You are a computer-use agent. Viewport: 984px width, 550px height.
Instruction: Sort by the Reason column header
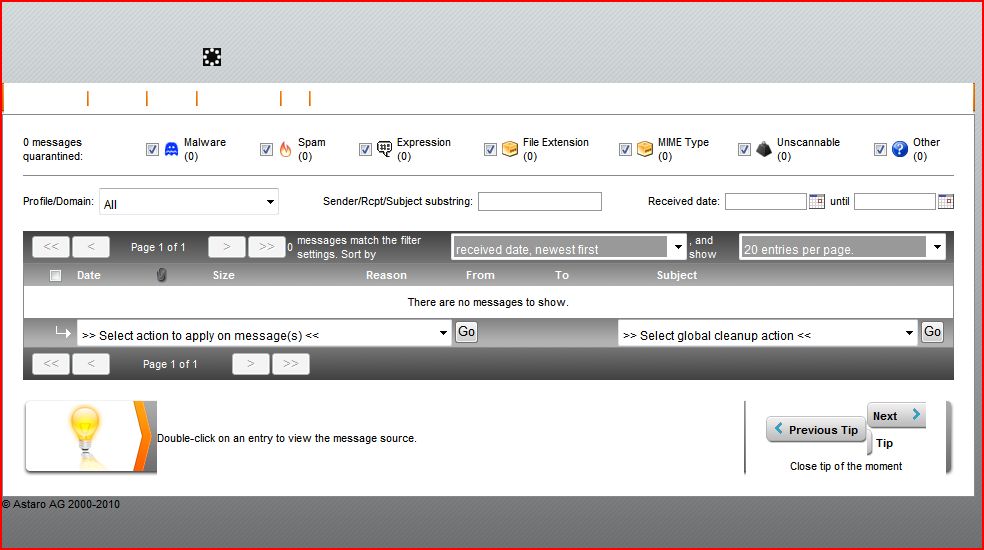tap(386, 275)
